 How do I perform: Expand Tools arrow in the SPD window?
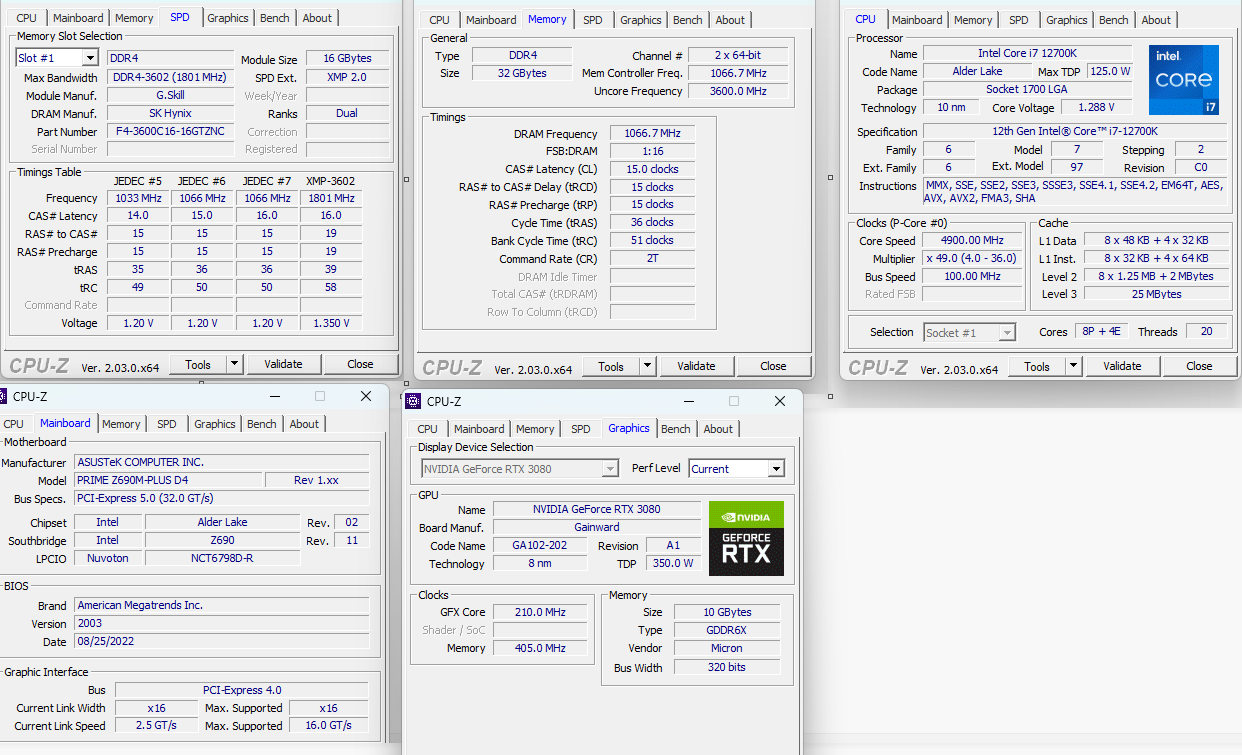pos(235,364)
